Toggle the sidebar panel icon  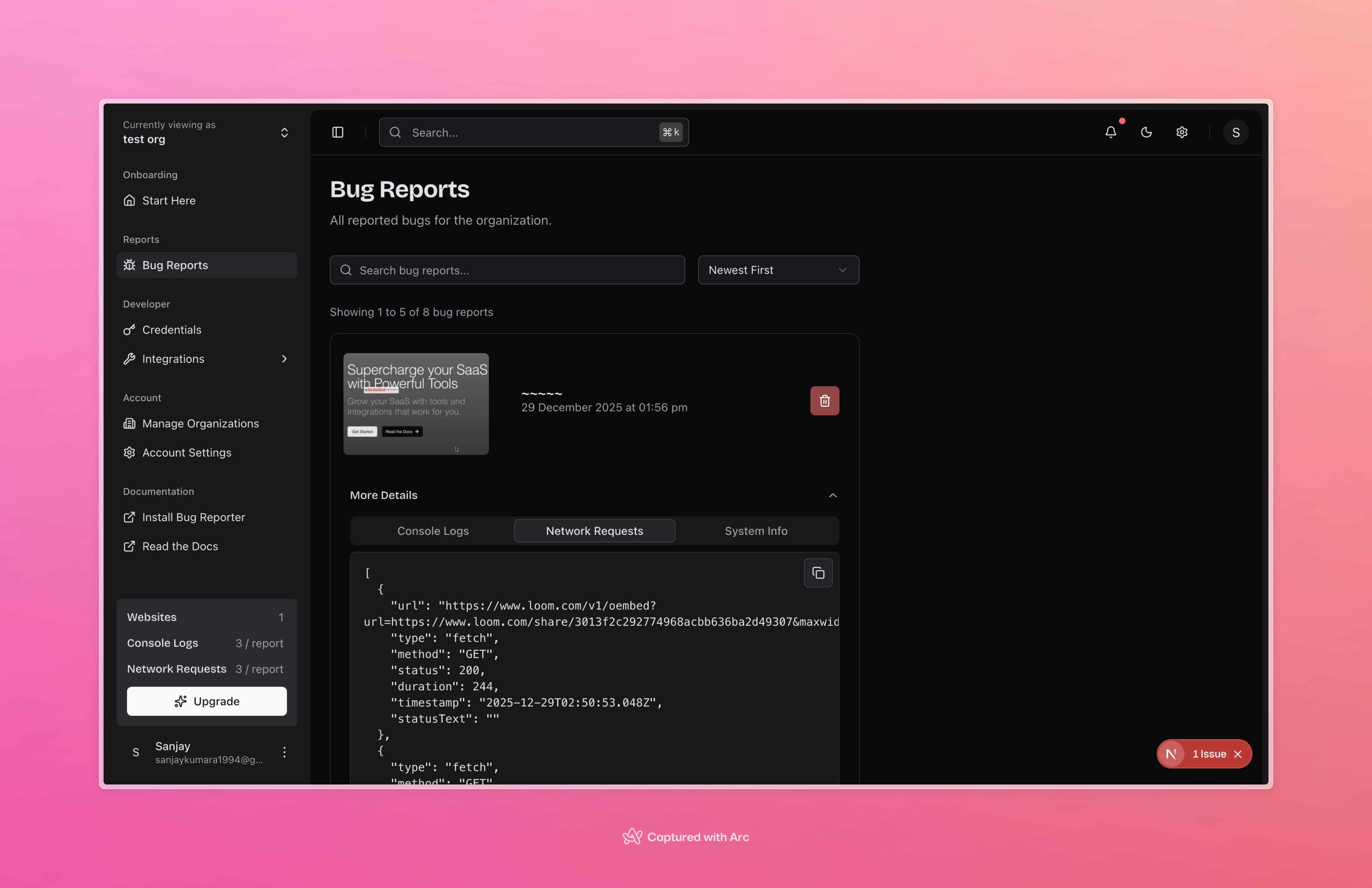point(338,133)
